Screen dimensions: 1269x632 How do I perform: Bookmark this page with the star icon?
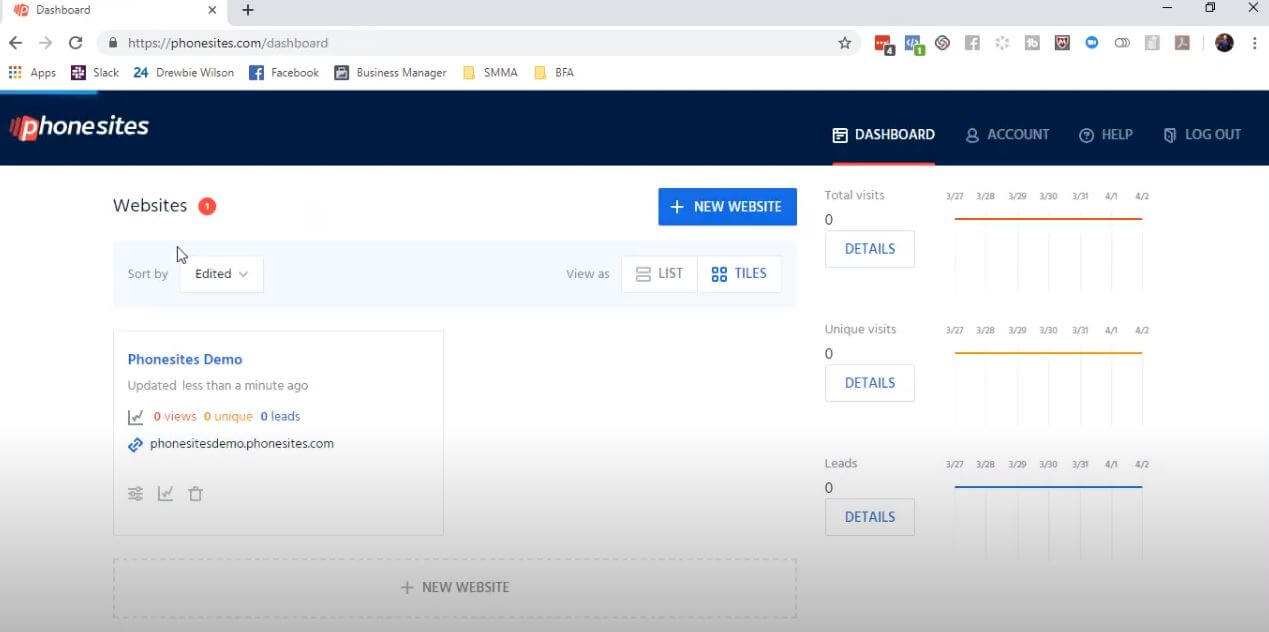(844, 43)
